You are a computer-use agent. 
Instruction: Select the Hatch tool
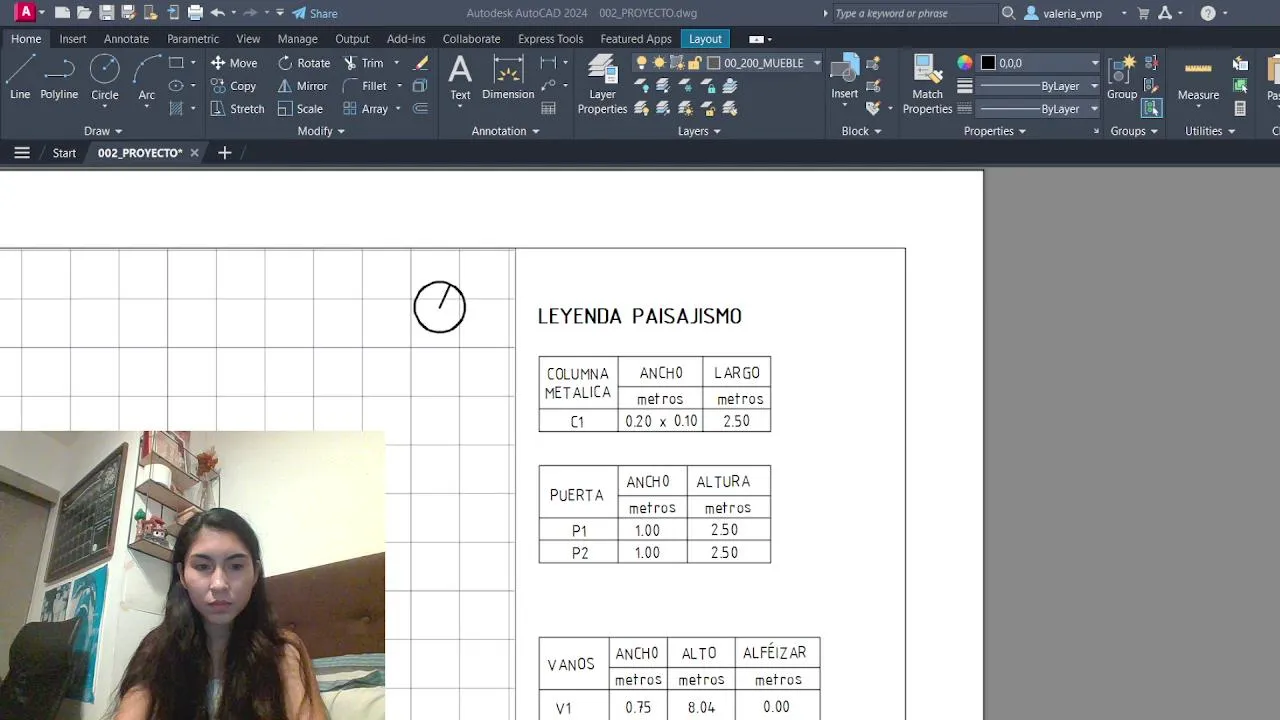coord(176,108)
